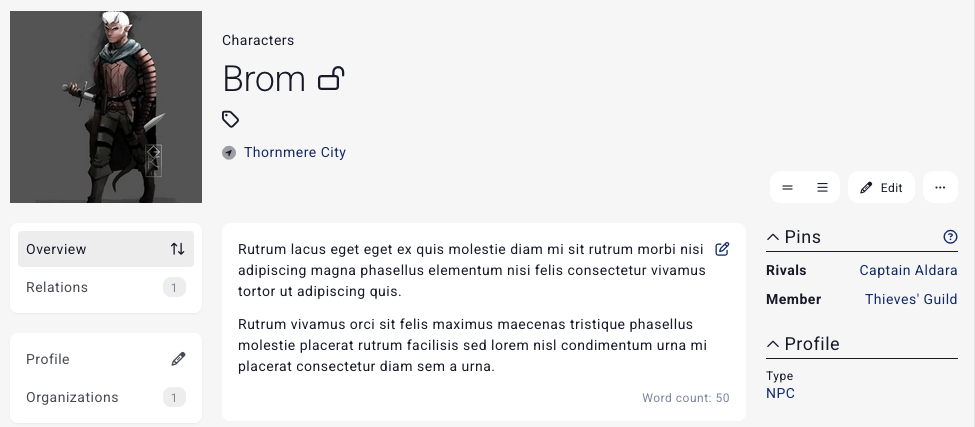Switch to the three-line expanded layout

[x=822, y=187]
